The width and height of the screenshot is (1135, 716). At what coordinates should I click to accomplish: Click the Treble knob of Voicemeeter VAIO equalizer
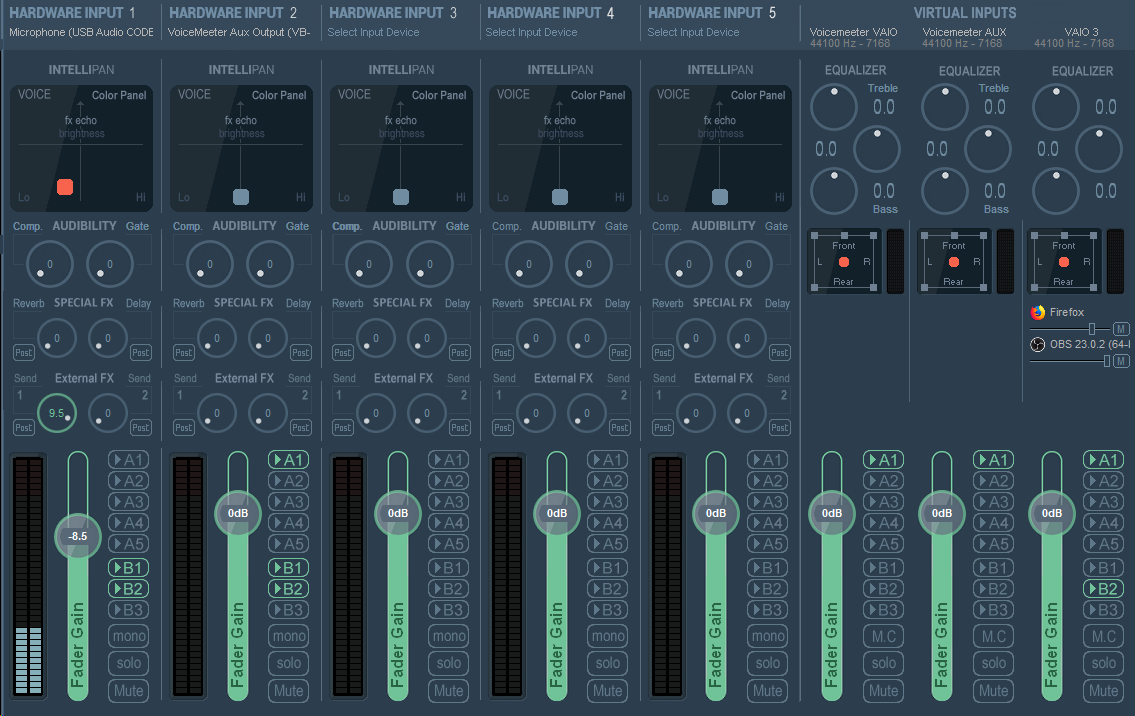834,107
